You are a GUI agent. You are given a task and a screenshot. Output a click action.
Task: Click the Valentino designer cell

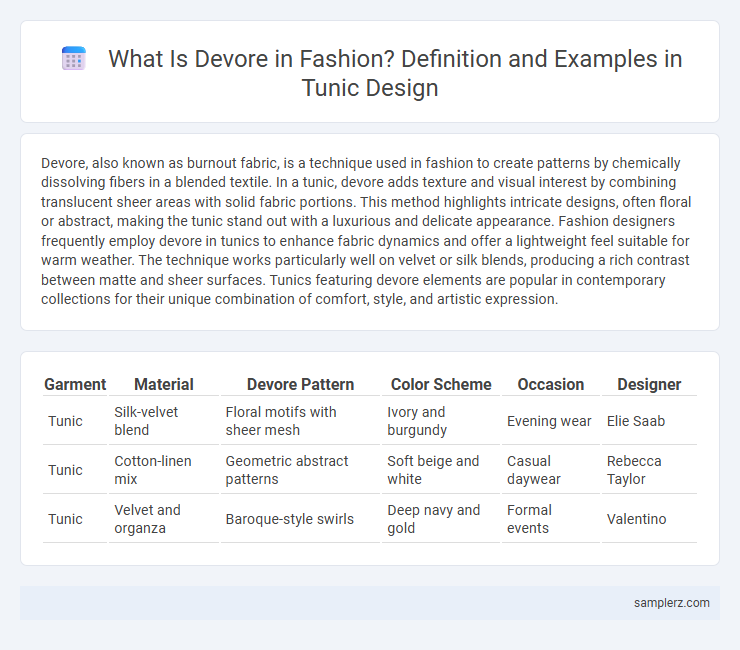pyautogui.click(x=649, y=519)
